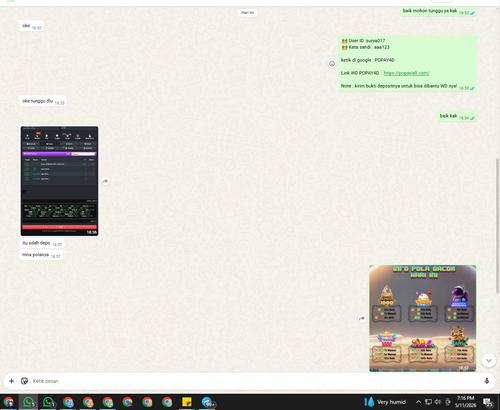This screenshot has height=410, width=500.
Task: Open the Chrome icon left of the WhatsApp icons
Action: click(9, 402)
